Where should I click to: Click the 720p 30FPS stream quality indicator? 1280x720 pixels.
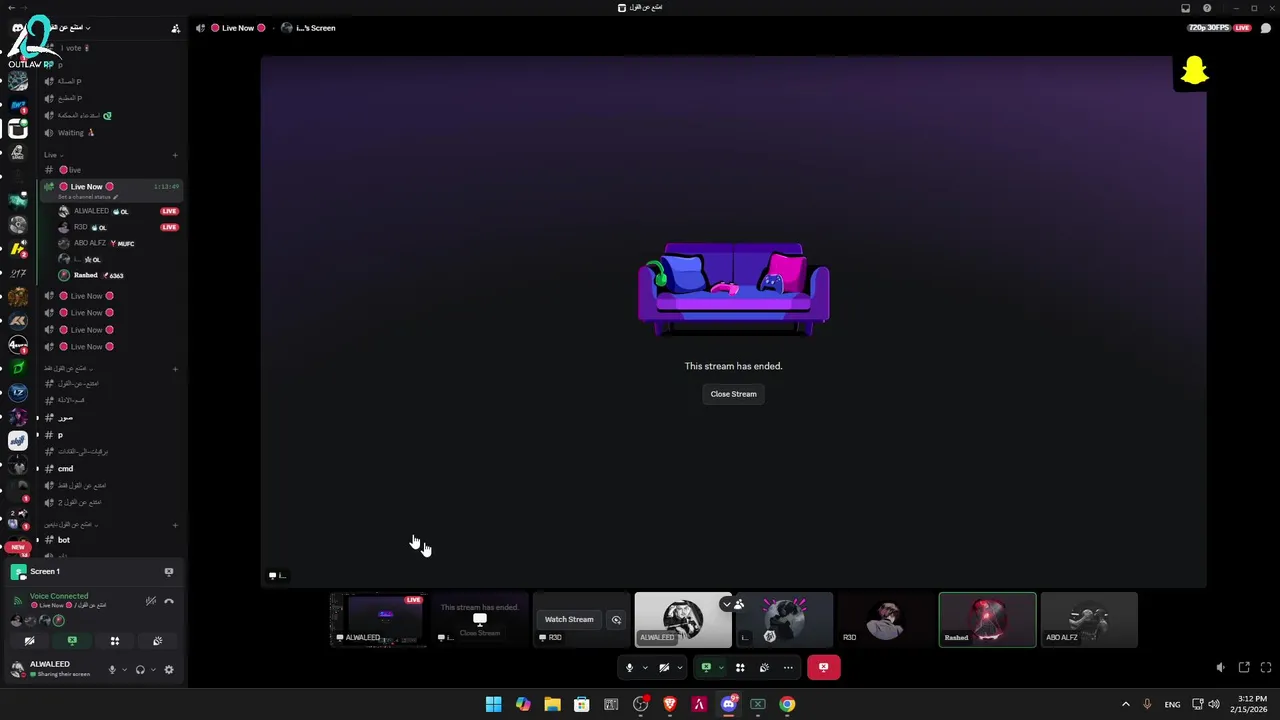1210,28
